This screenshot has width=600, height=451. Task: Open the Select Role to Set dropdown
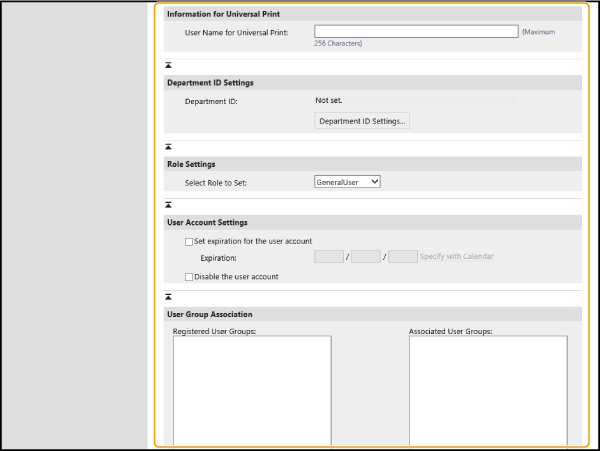click(347, 182)
